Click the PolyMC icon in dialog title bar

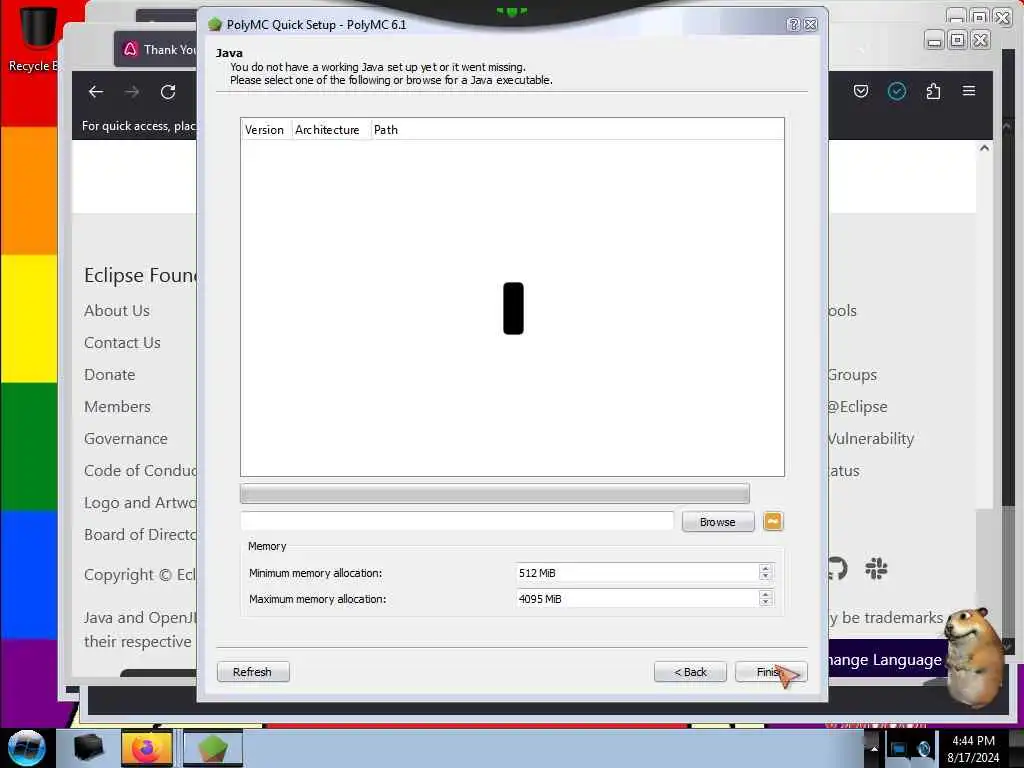(215, 25)
